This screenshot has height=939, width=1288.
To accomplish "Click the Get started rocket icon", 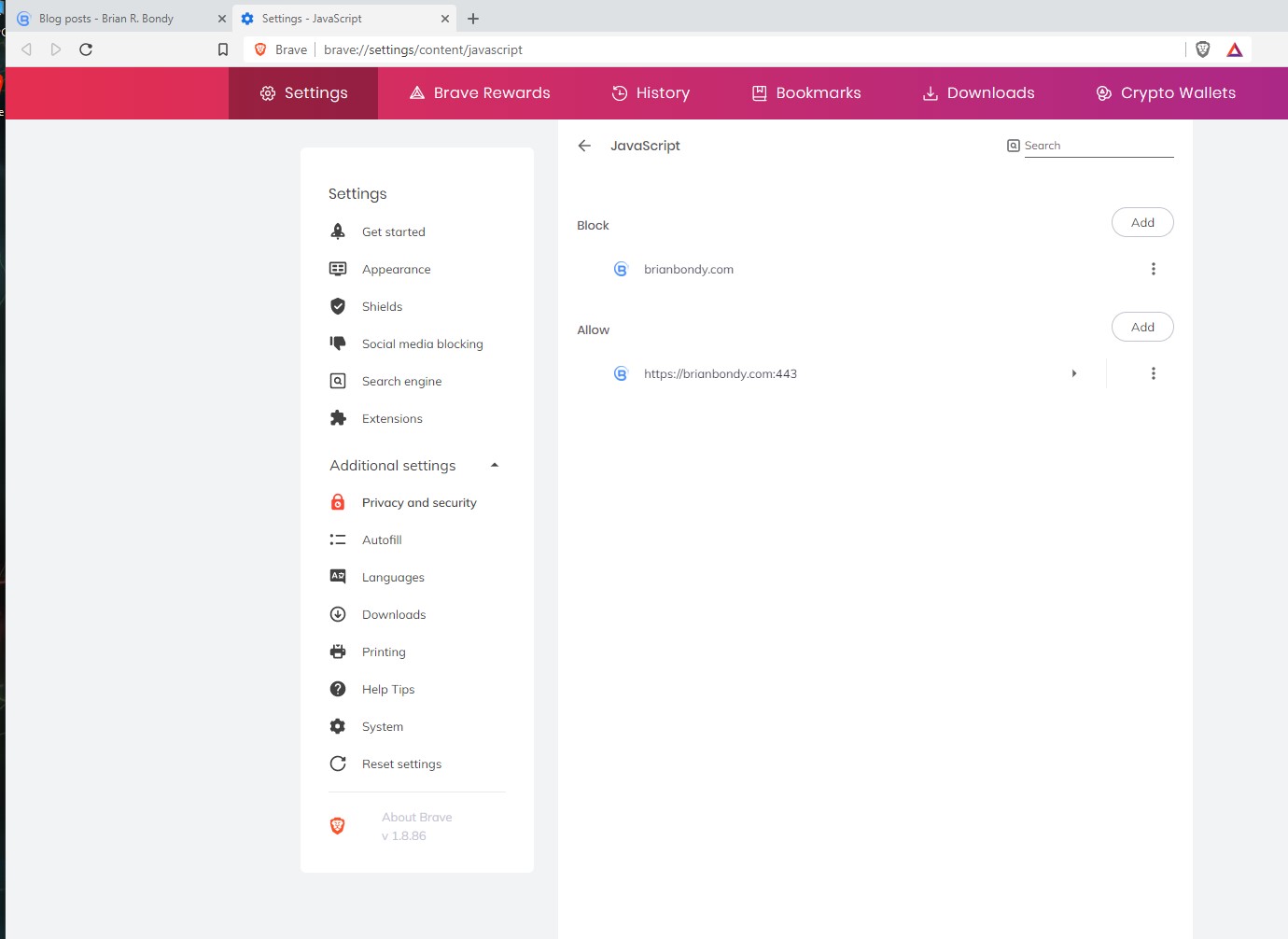I will coord(338,231).
